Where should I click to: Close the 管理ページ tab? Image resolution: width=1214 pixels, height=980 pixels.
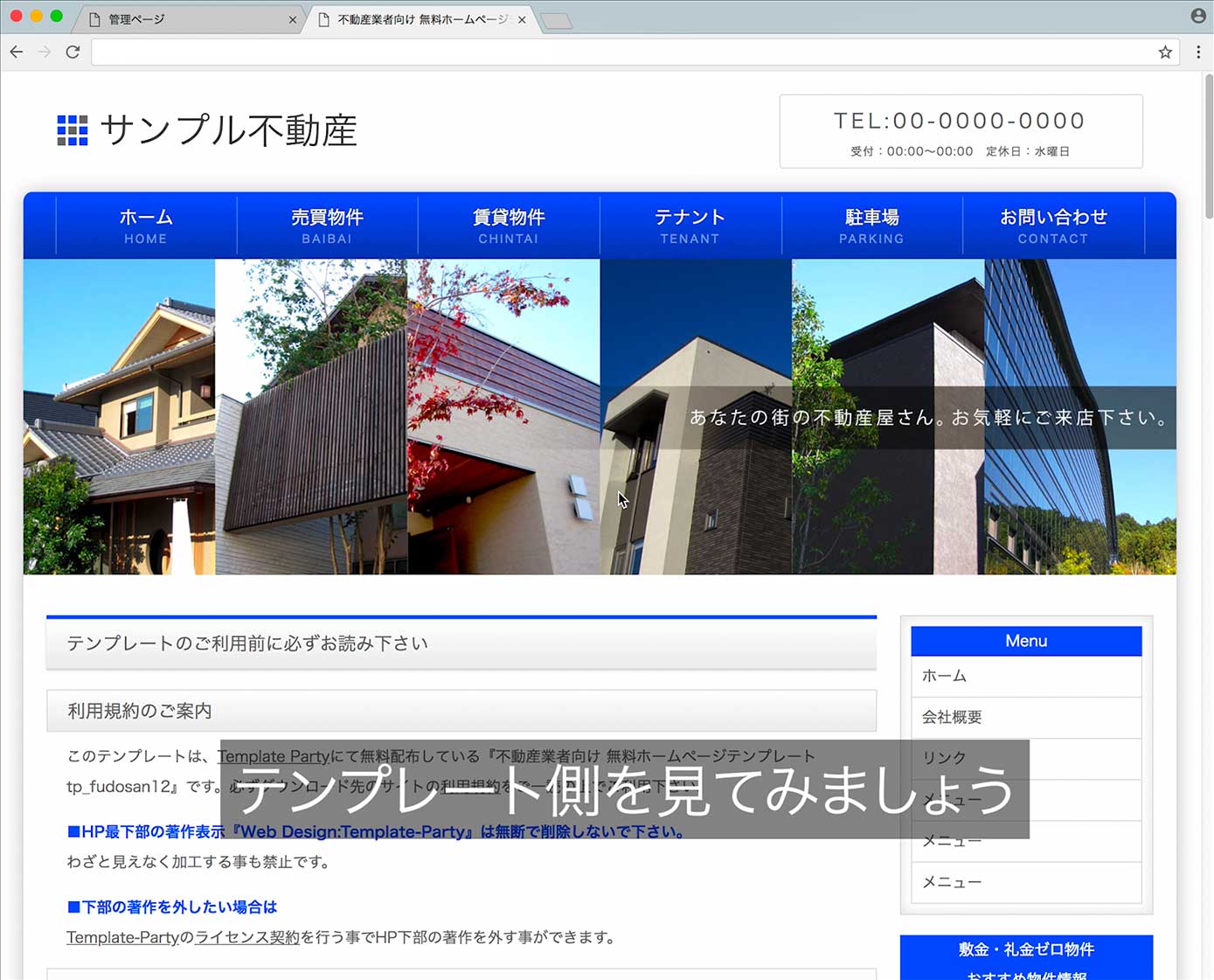(292, 19)
